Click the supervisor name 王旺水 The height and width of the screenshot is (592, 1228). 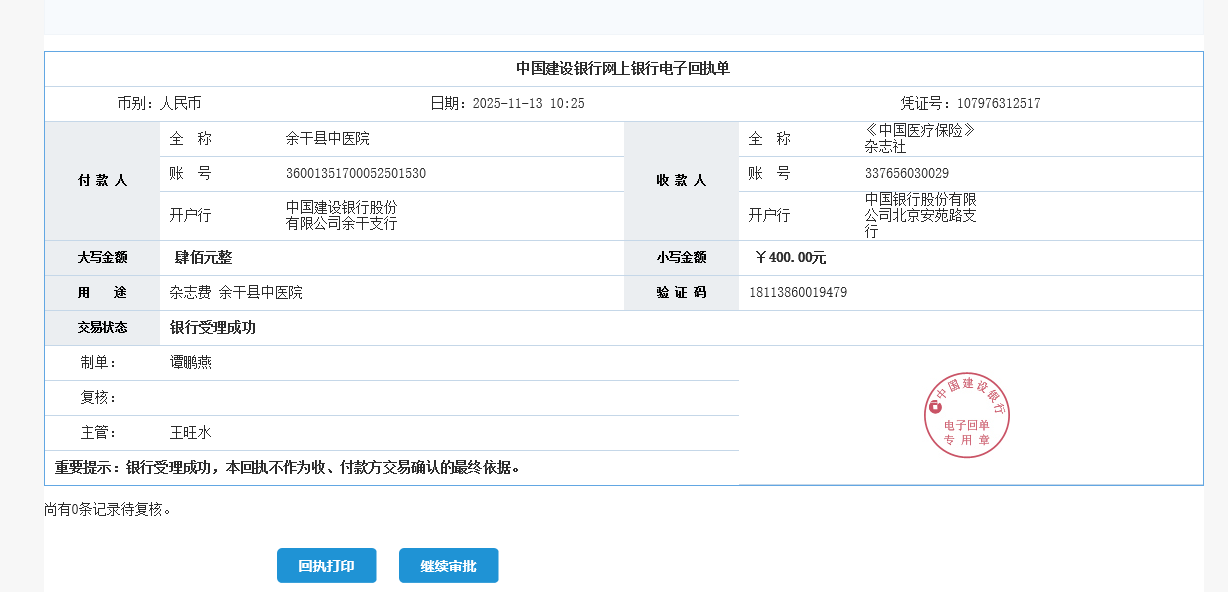point(191,433)
